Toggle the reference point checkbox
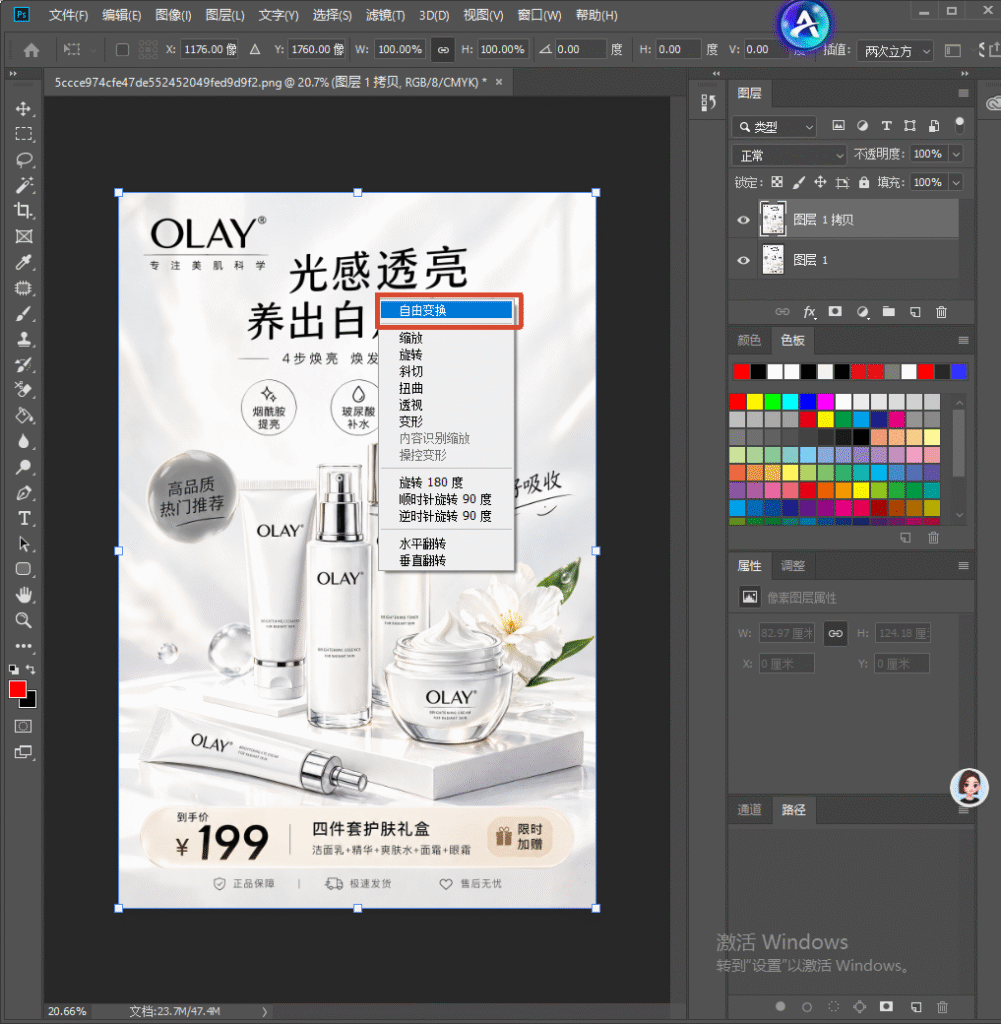 click(x=122, y=50)
